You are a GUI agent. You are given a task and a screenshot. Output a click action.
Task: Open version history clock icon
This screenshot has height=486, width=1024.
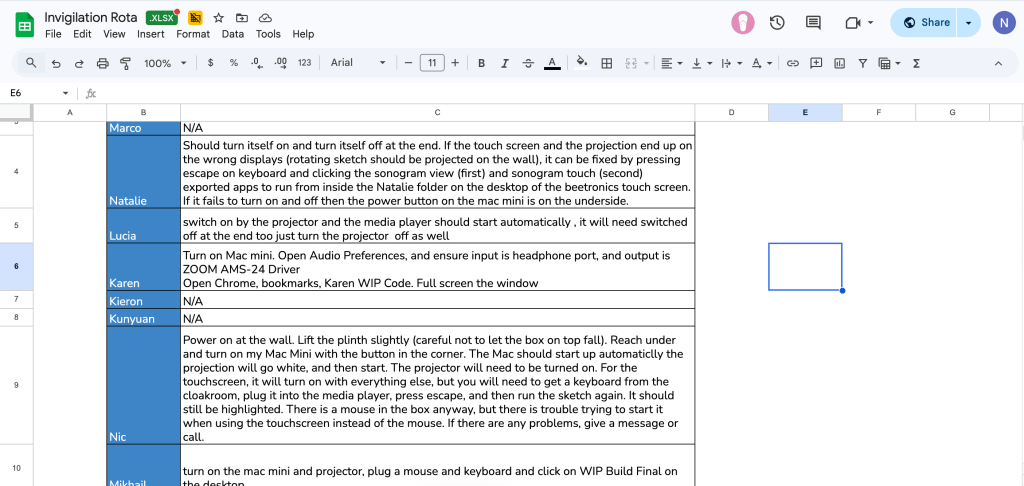point(777,23)
